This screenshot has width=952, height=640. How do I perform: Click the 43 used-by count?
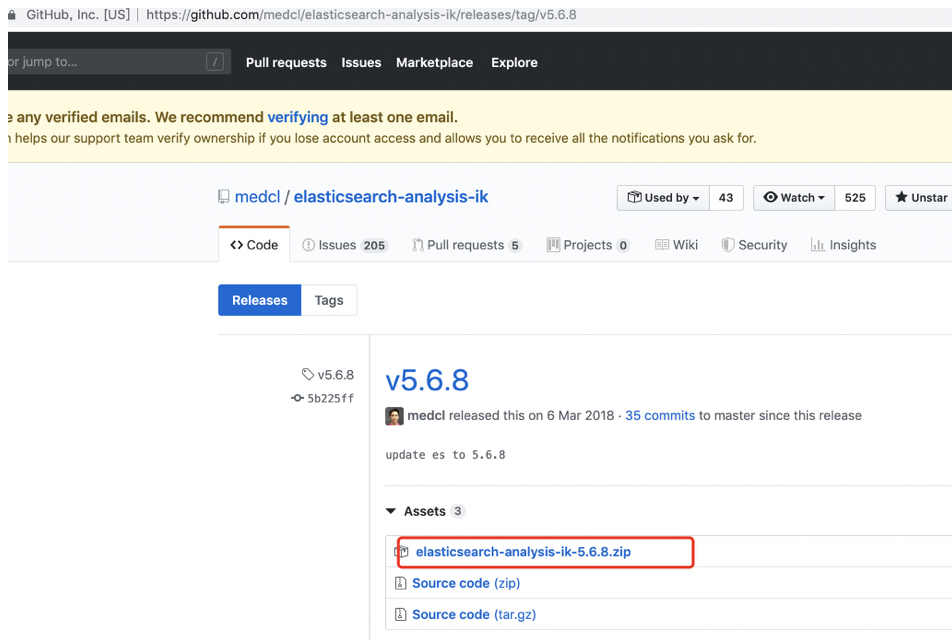(x=726, y=198)
